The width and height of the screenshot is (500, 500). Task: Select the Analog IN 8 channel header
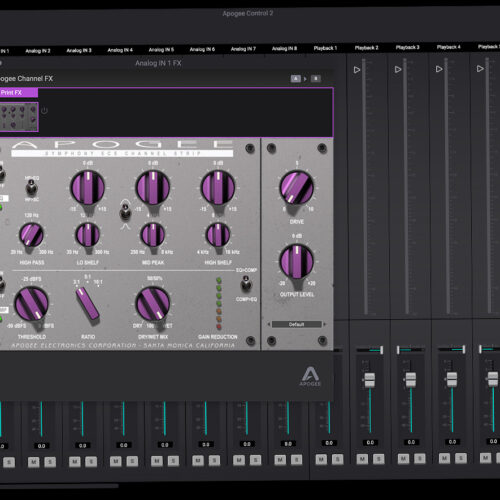tap(284, 49)
